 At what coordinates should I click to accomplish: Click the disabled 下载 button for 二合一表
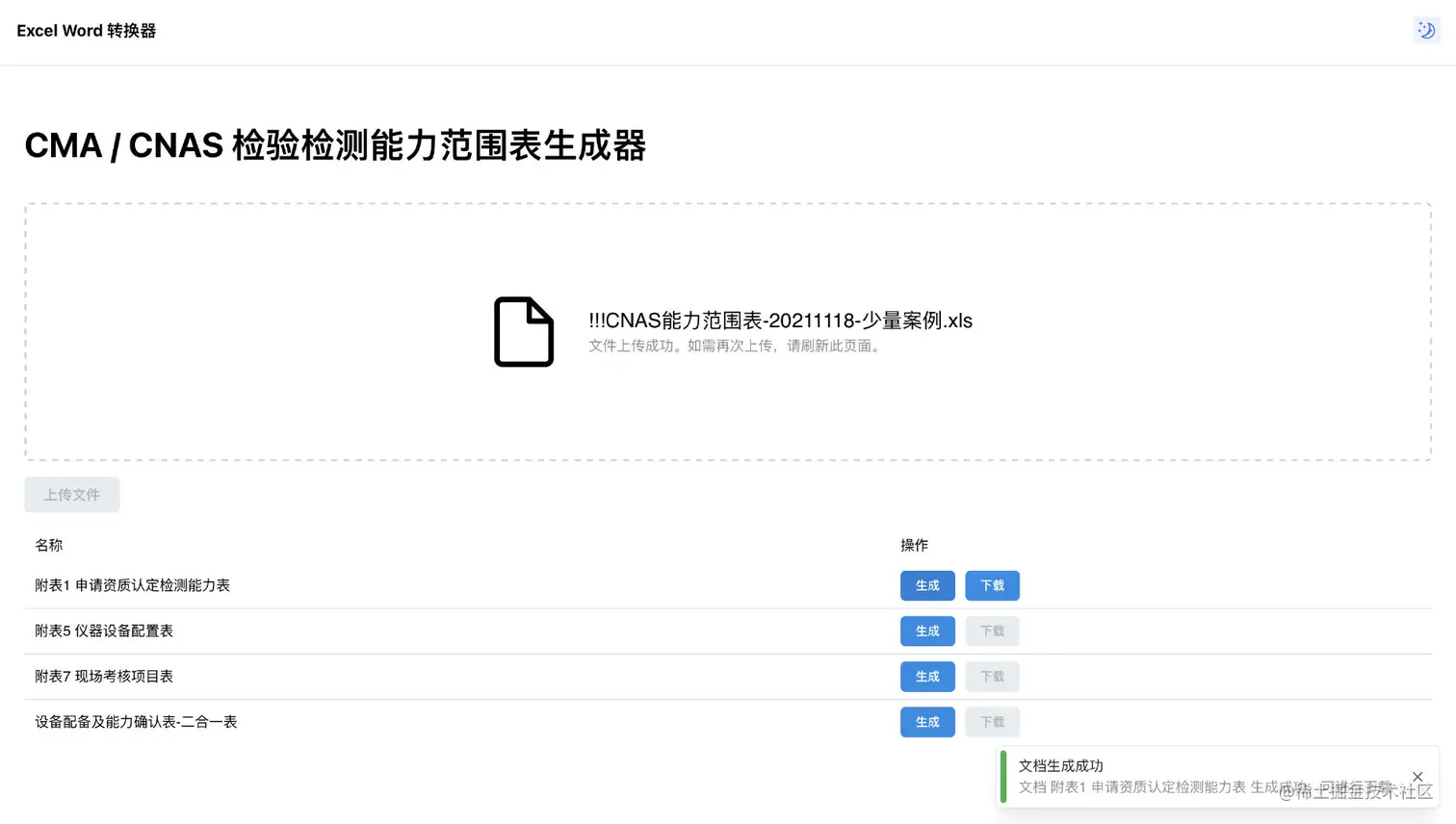click(992, 722)
